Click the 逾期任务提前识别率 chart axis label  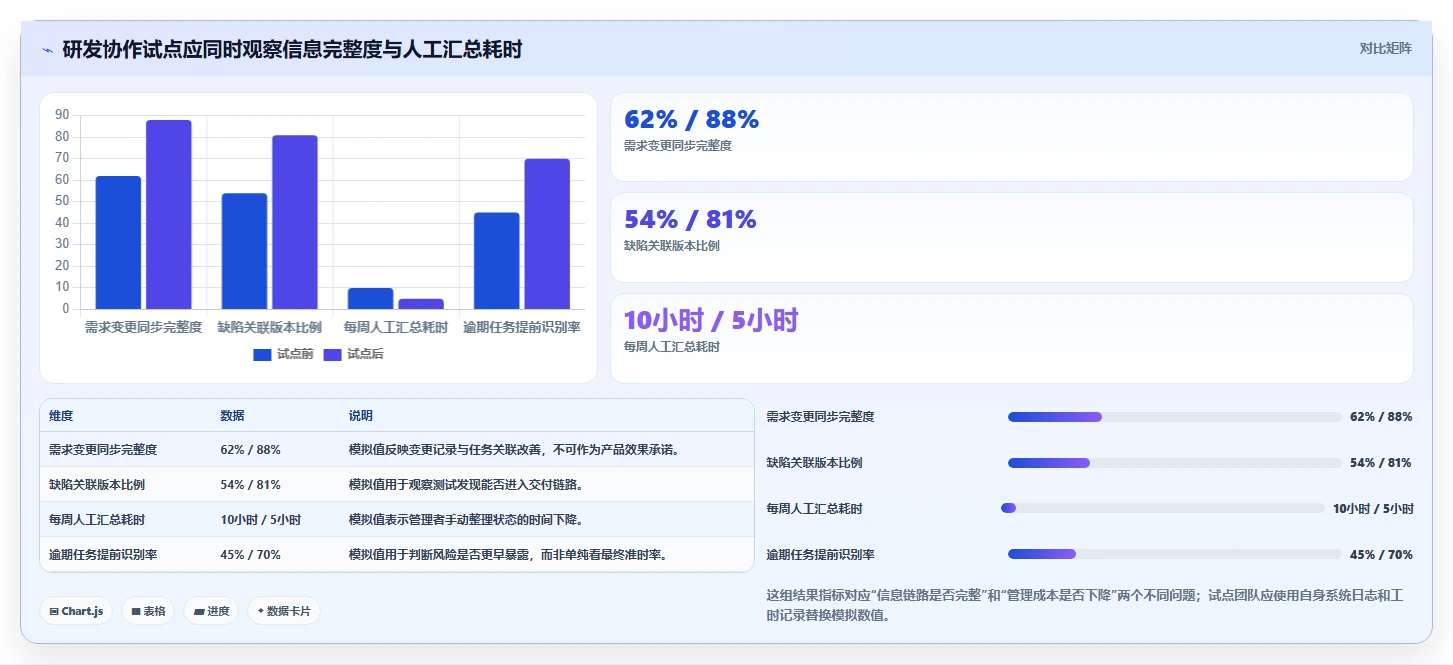pos(522,327)
